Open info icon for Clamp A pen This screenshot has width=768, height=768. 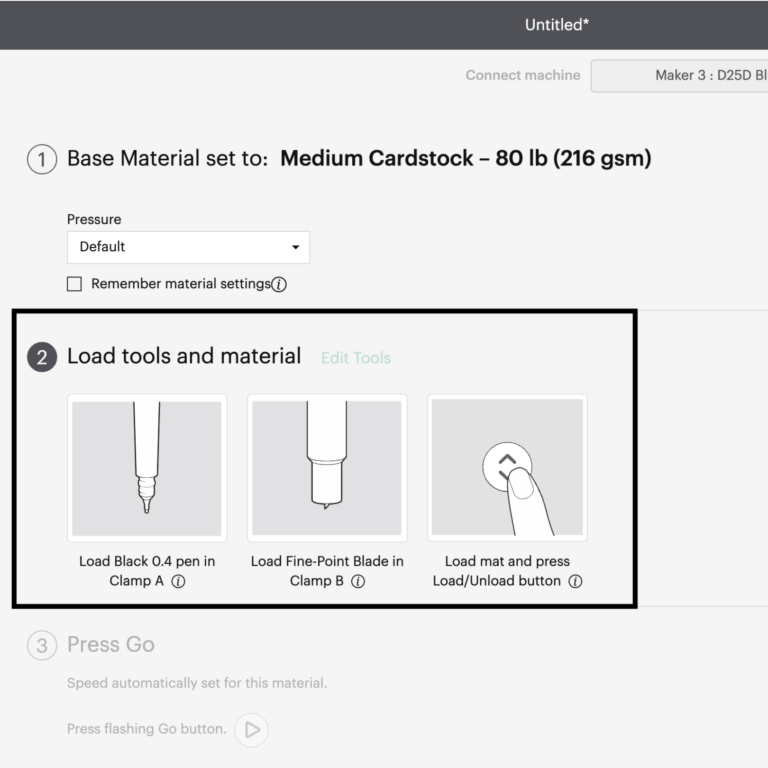click(x=178, y=581)
